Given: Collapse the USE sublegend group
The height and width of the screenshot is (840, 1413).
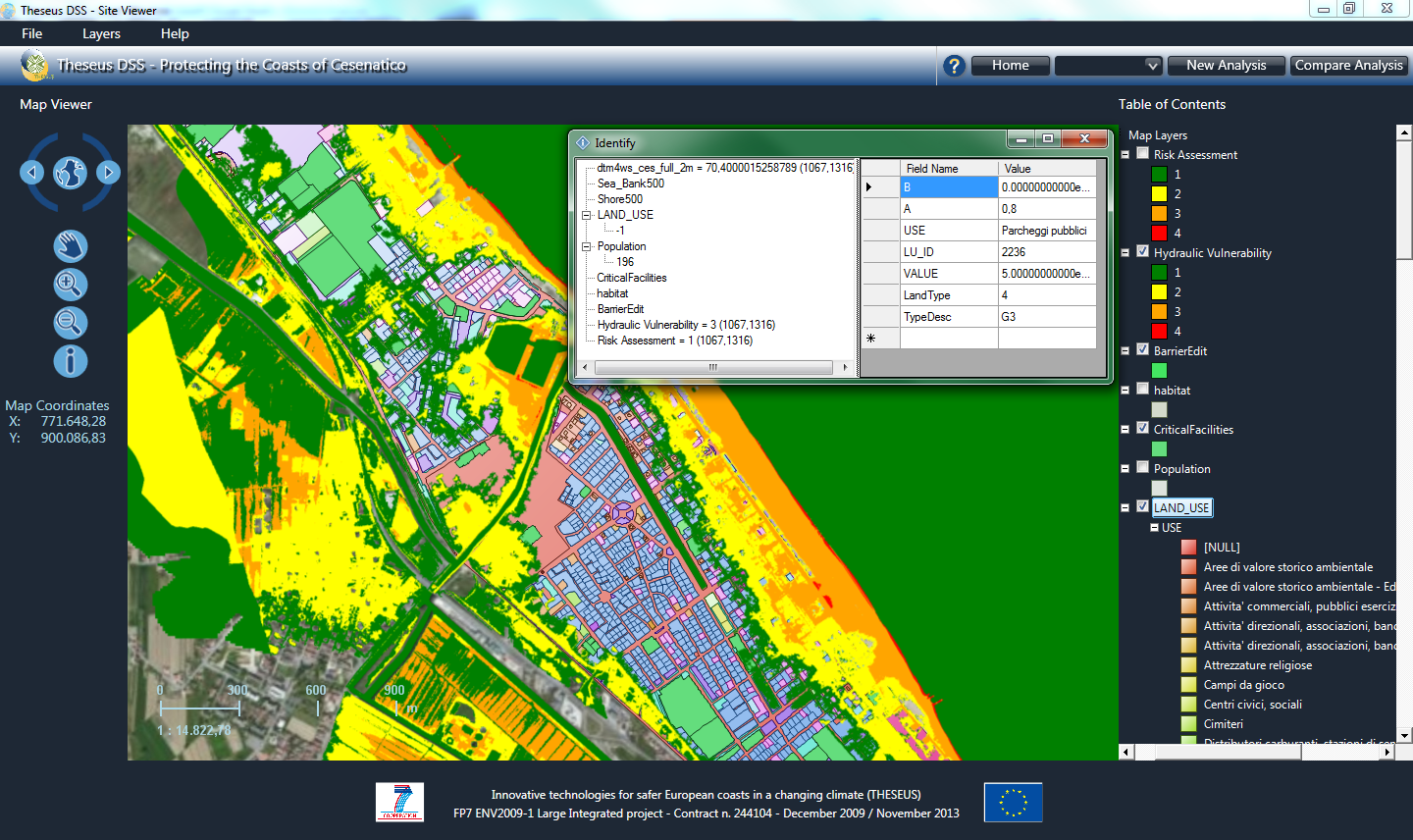Looking at the screenshot, I should pyautogui.click(x=1155, y=527).
